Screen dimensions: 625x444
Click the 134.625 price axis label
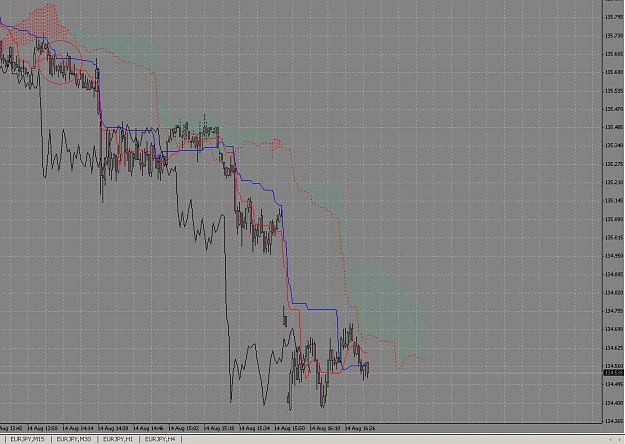(x=614, y=348)
